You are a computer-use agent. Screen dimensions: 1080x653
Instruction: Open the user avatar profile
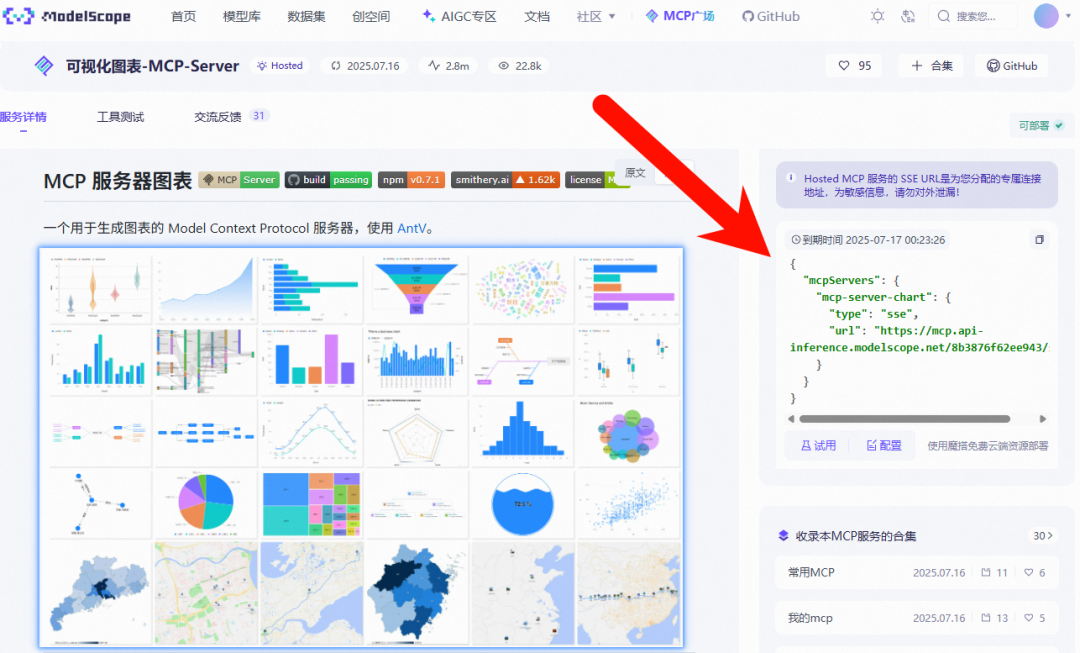pyautogui.click(x=1046, y=16)
